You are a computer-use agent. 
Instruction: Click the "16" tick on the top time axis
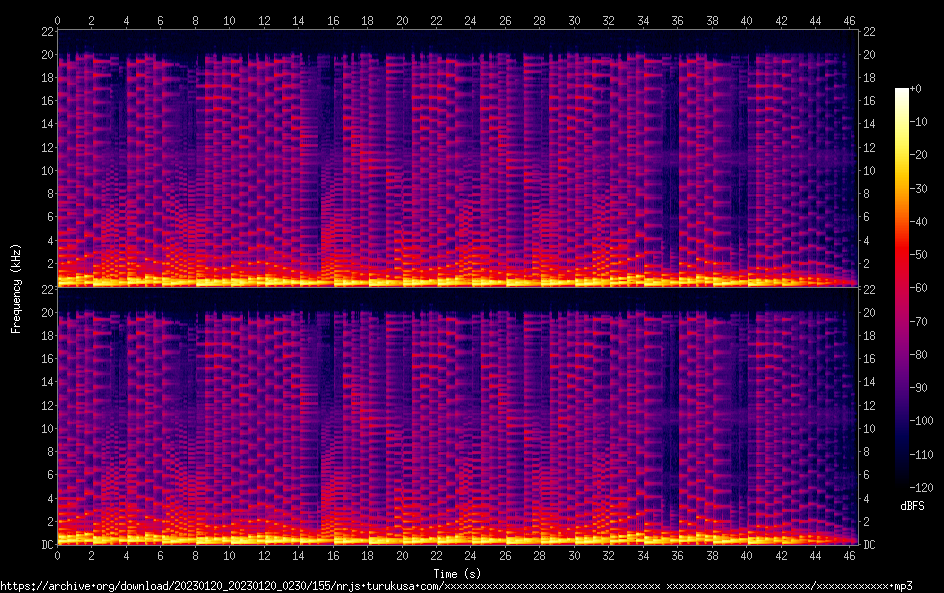tap(333, 20)
